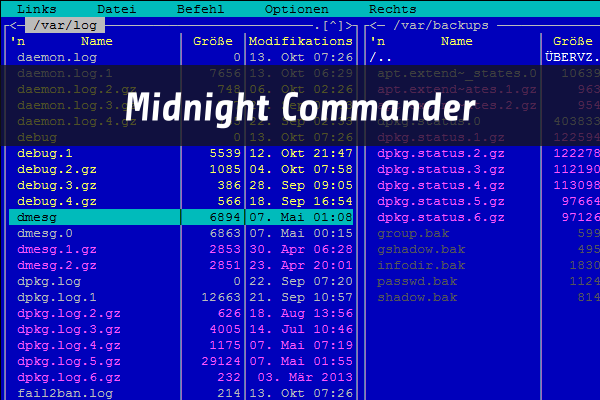Select fail2ban.log file
The image size is (600, 400).
click(x=65, y=393)
